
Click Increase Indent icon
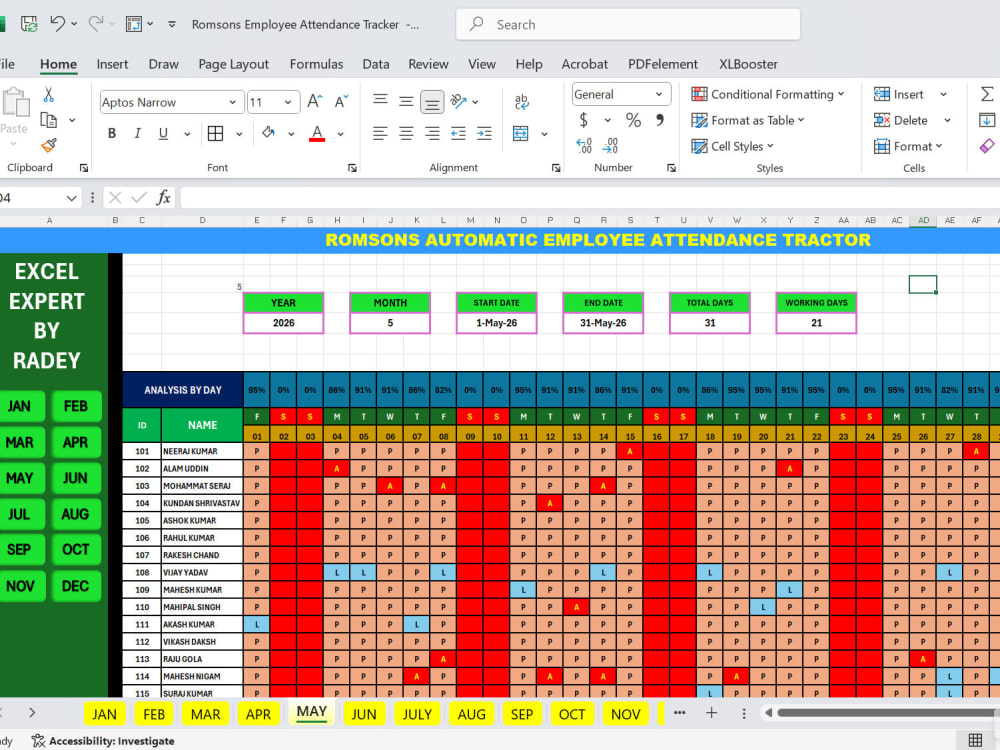(x=485, y=133)
